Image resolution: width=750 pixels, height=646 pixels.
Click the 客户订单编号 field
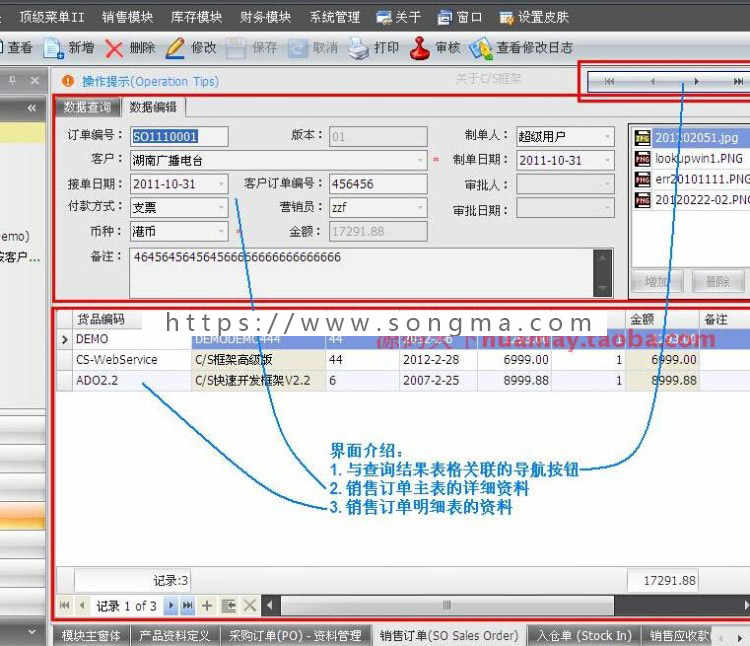point(378,184)
